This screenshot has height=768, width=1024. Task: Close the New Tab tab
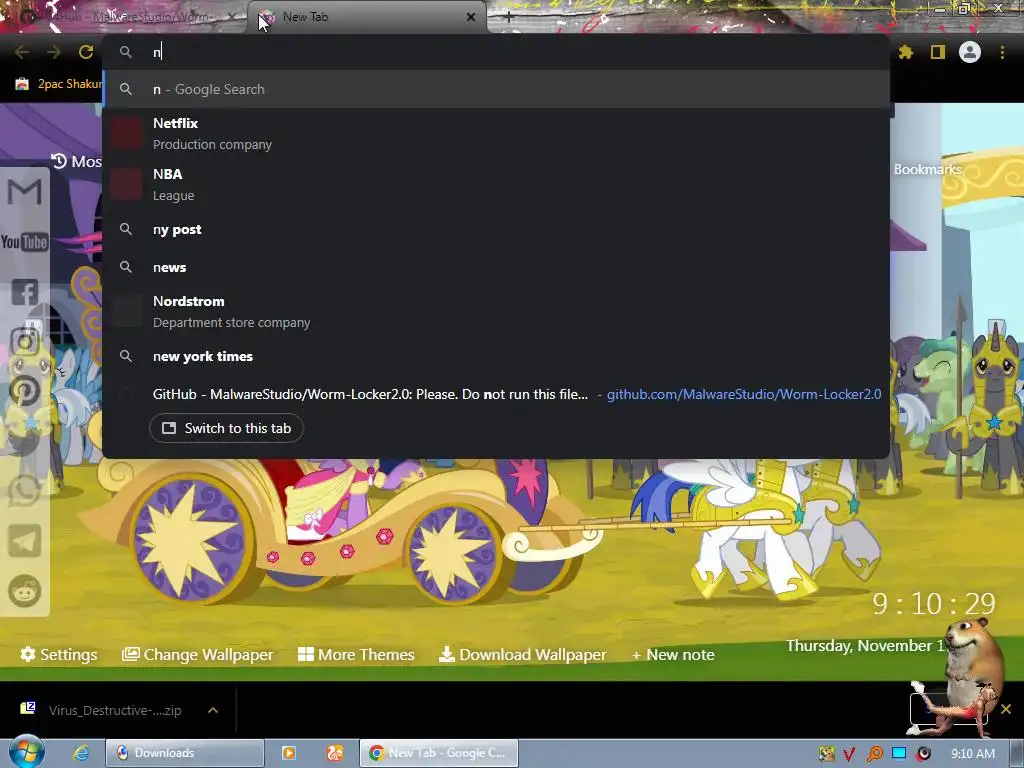(x=471, y=17)
